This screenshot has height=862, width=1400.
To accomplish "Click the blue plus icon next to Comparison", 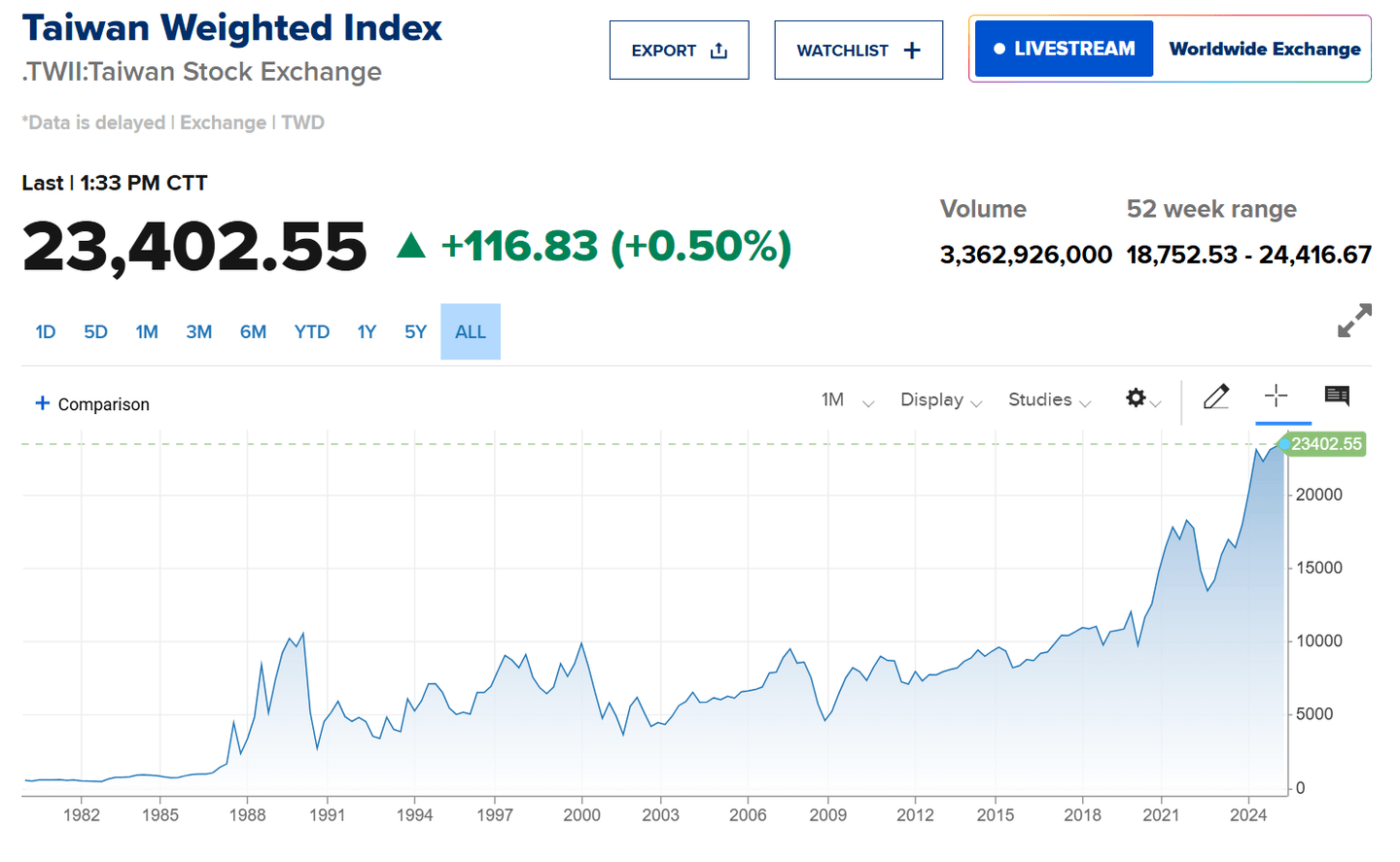I will 41,403.
